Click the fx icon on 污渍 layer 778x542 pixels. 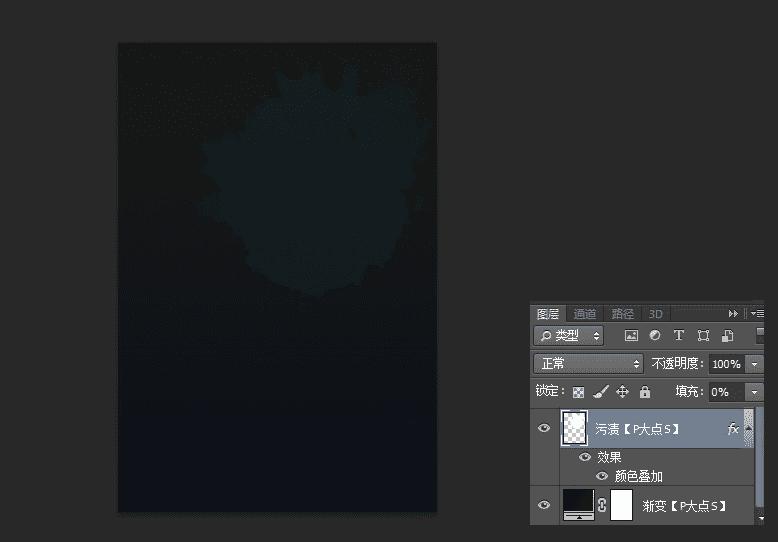click(x=733, y=428)
